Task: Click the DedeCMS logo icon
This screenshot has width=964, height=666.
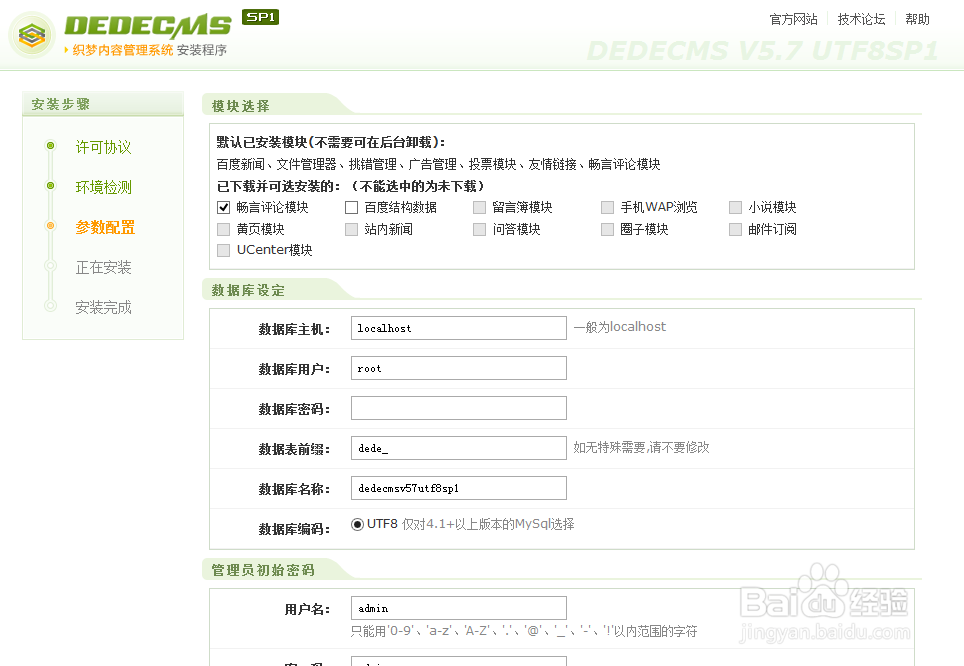Action: click(x=32, y=35)
